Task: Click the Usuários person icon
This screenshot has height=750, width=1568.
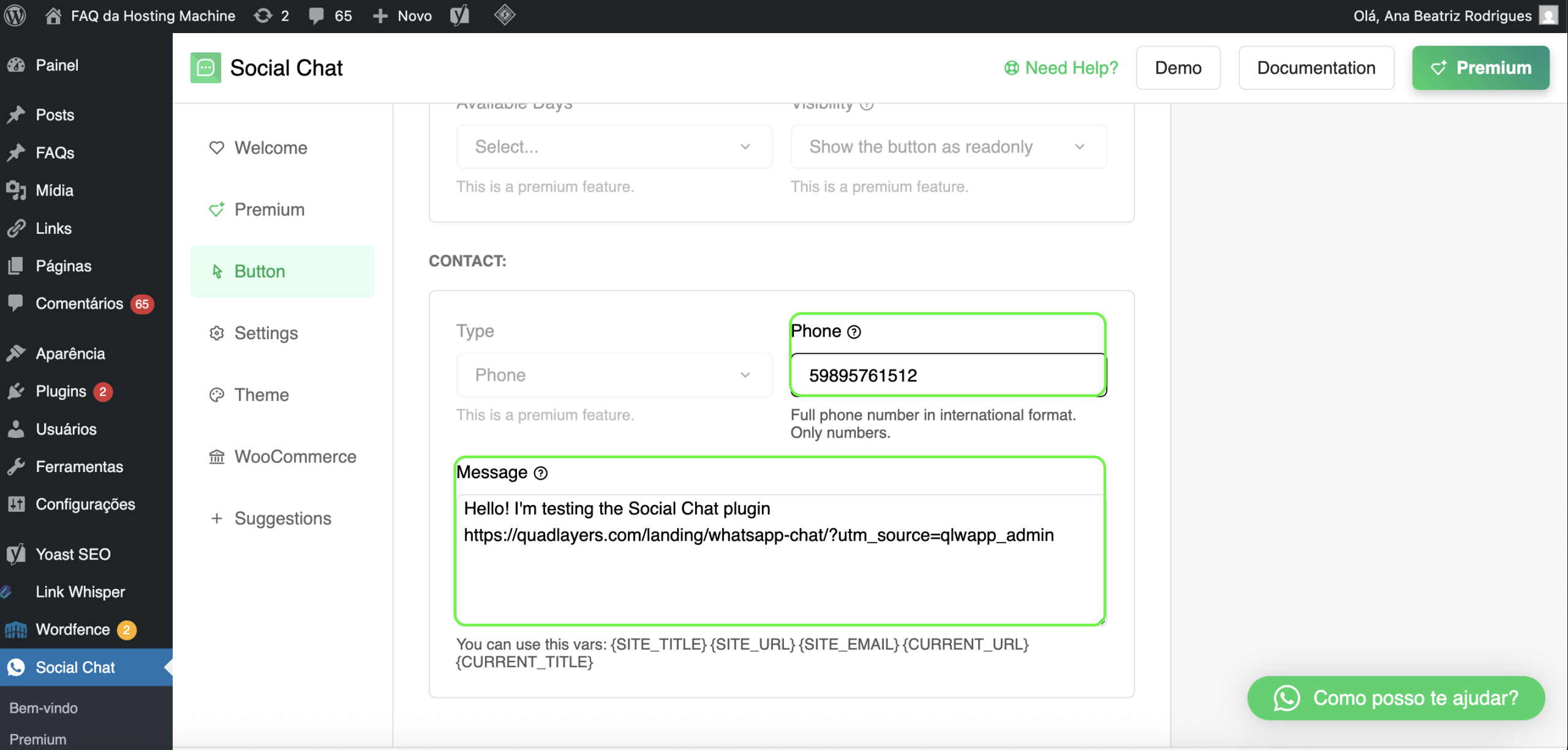Action: (x=17, y=429)
